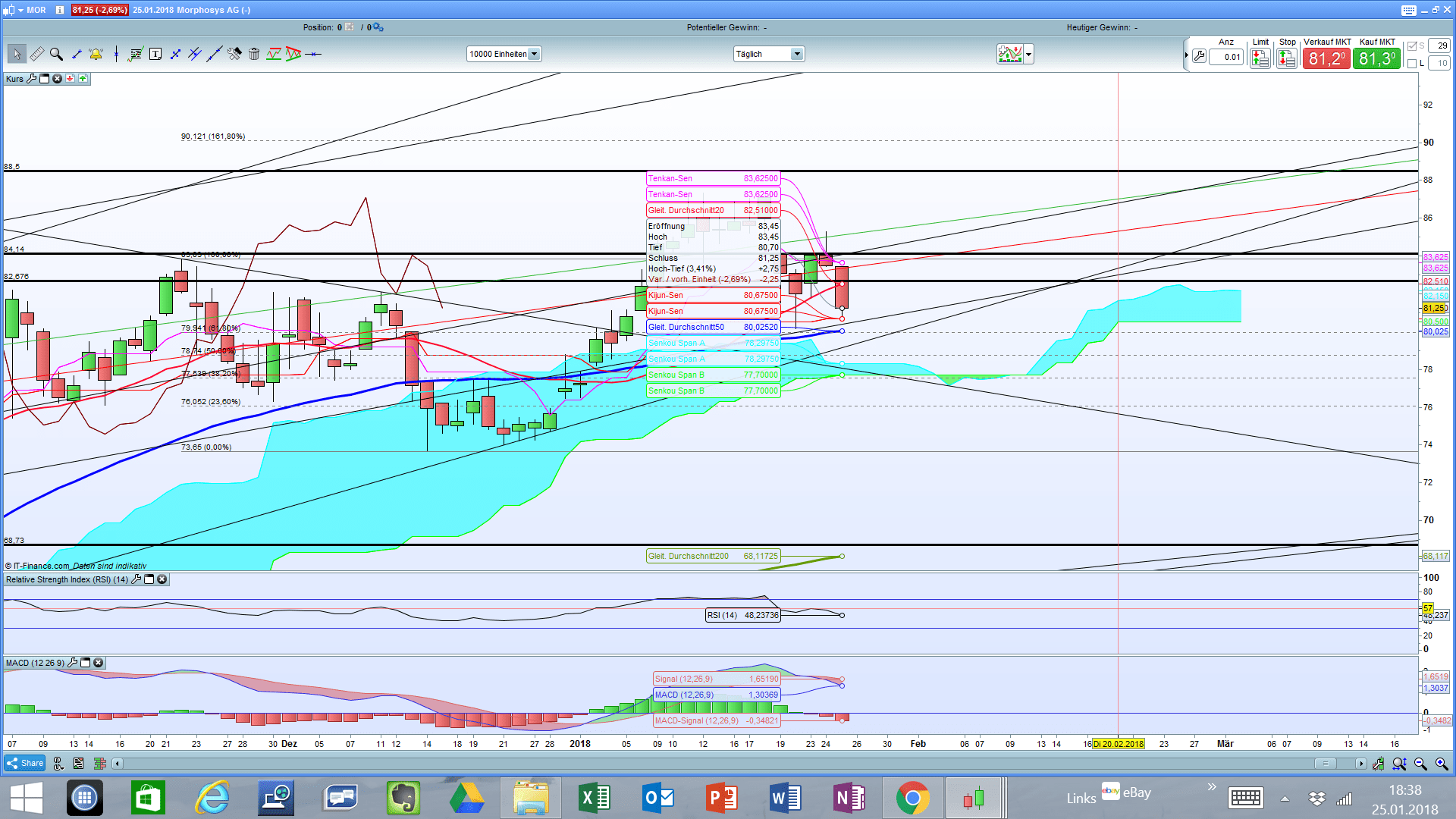The image size is (1456, 819).
Task: Toggle the S checkbox
Action: [1411, 46]
